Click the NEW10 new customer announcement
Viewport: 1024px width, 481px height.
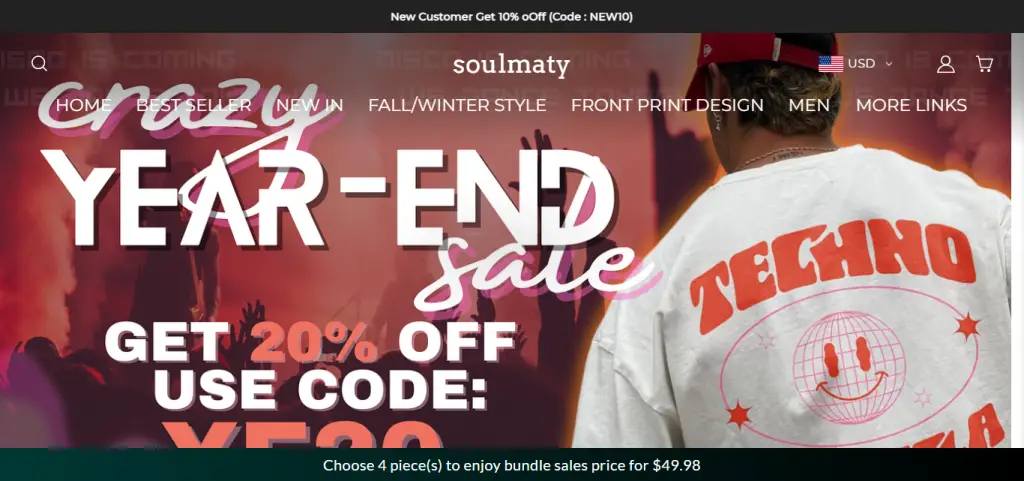tap(511, 17)
